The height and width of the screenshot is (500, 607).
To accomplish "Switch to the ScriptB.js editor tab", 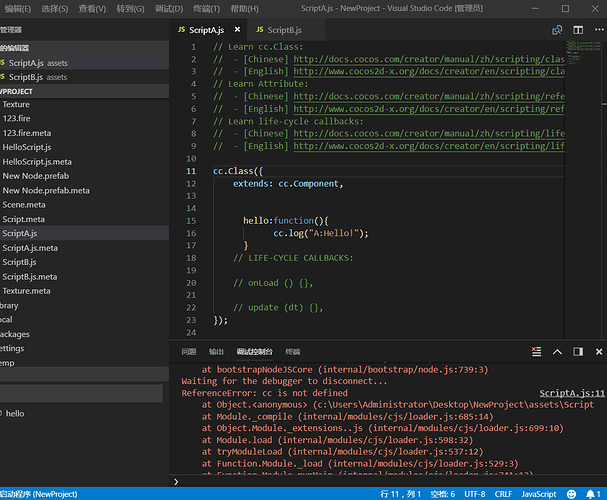I will (285, 30).
